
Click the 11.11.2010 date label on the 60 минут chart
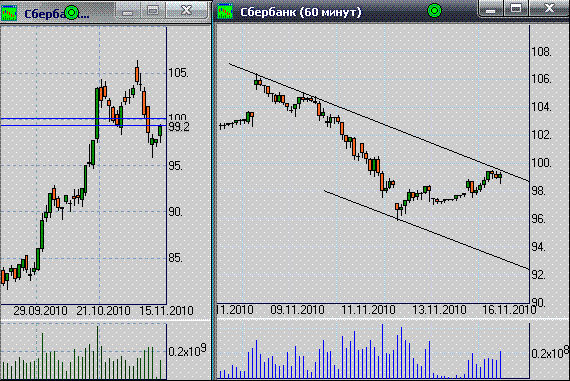(x=368, y=310)
